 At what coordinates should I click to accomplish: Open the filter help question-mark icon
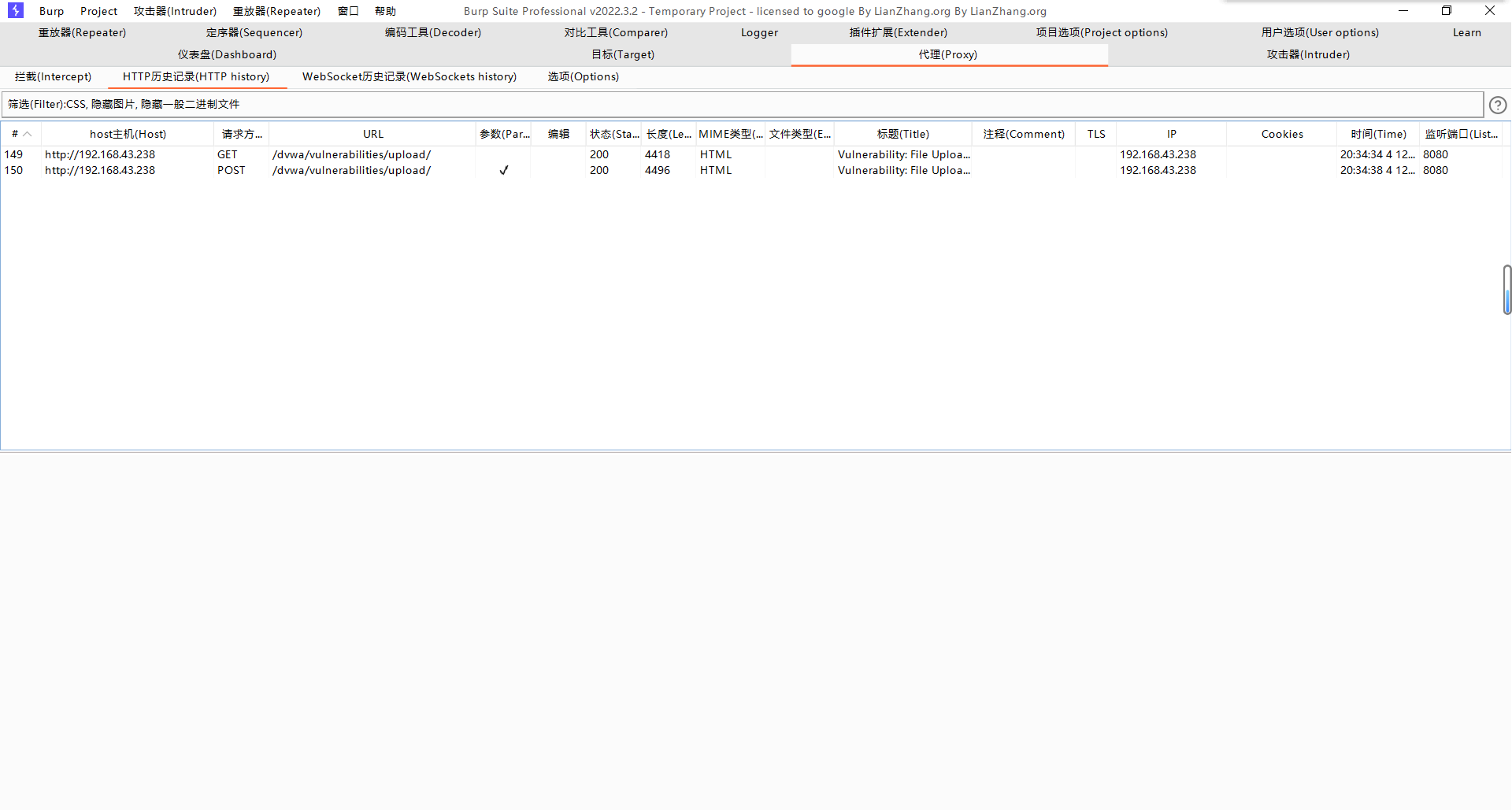coord(1498,105)
